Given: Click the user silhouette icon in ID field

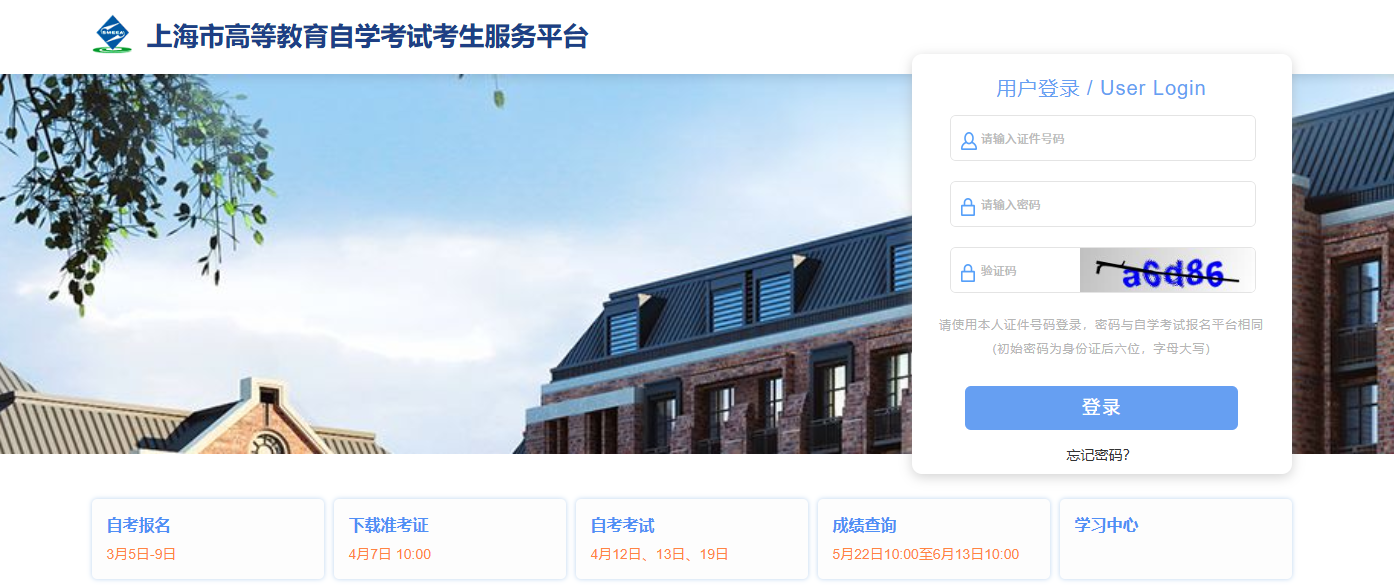Looking at the screenshot, I should [968, 141].
